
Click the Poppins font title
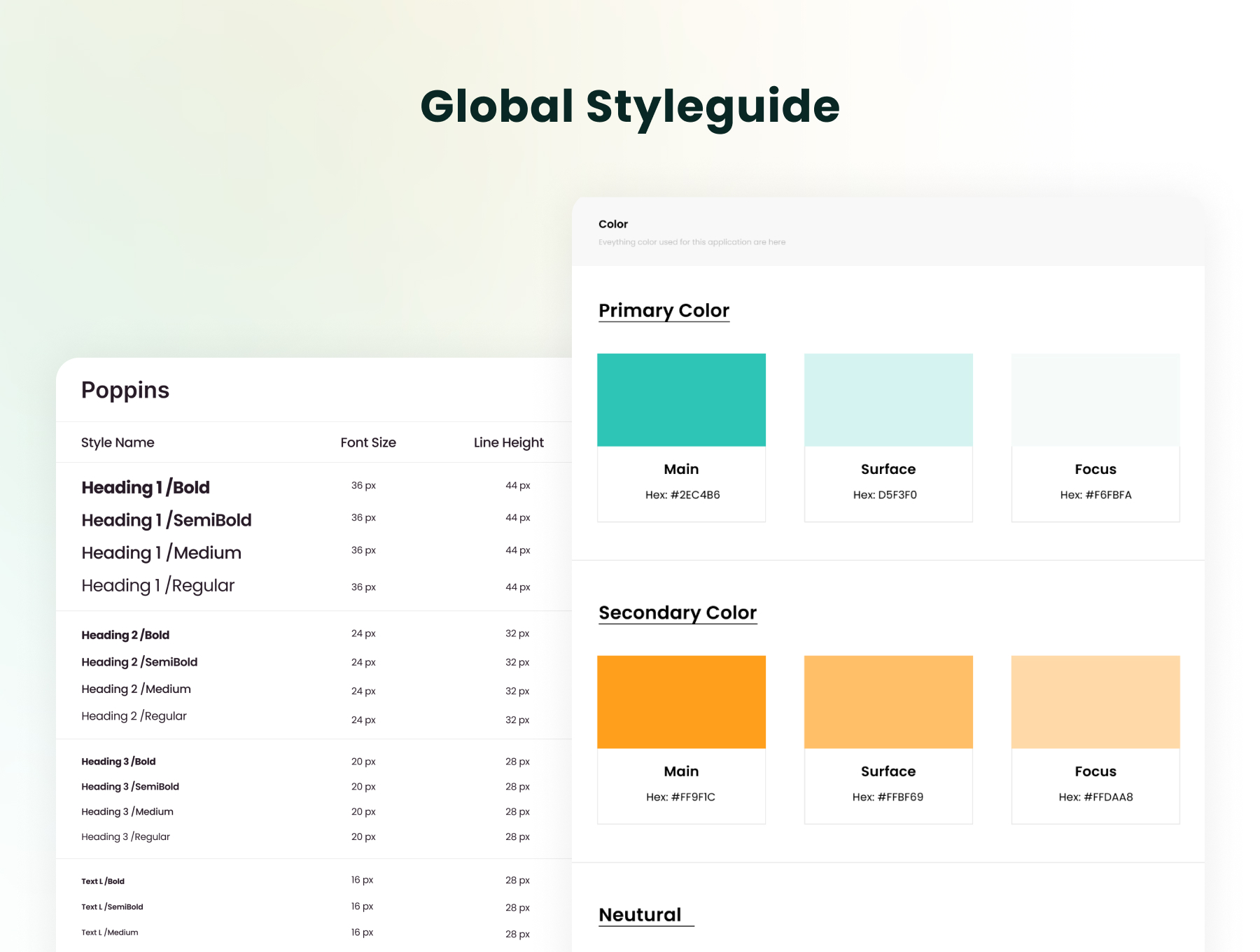125,390
